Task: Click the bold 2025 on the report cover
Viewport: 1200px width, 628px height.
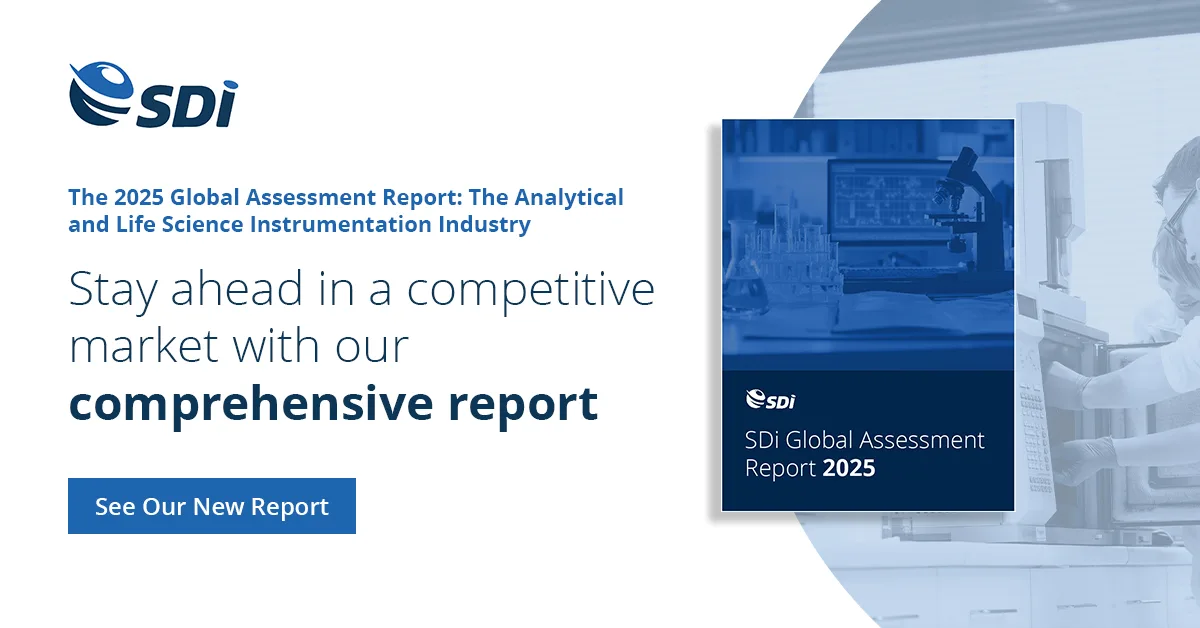Action: [x=848, y=468]
